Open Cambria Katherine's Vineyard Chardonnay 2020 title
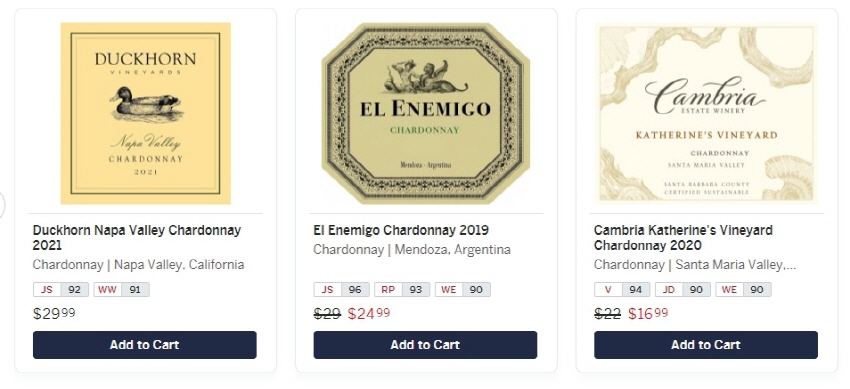Image resolution: width=850 pixels, height=389 pixels. (683, 238)
